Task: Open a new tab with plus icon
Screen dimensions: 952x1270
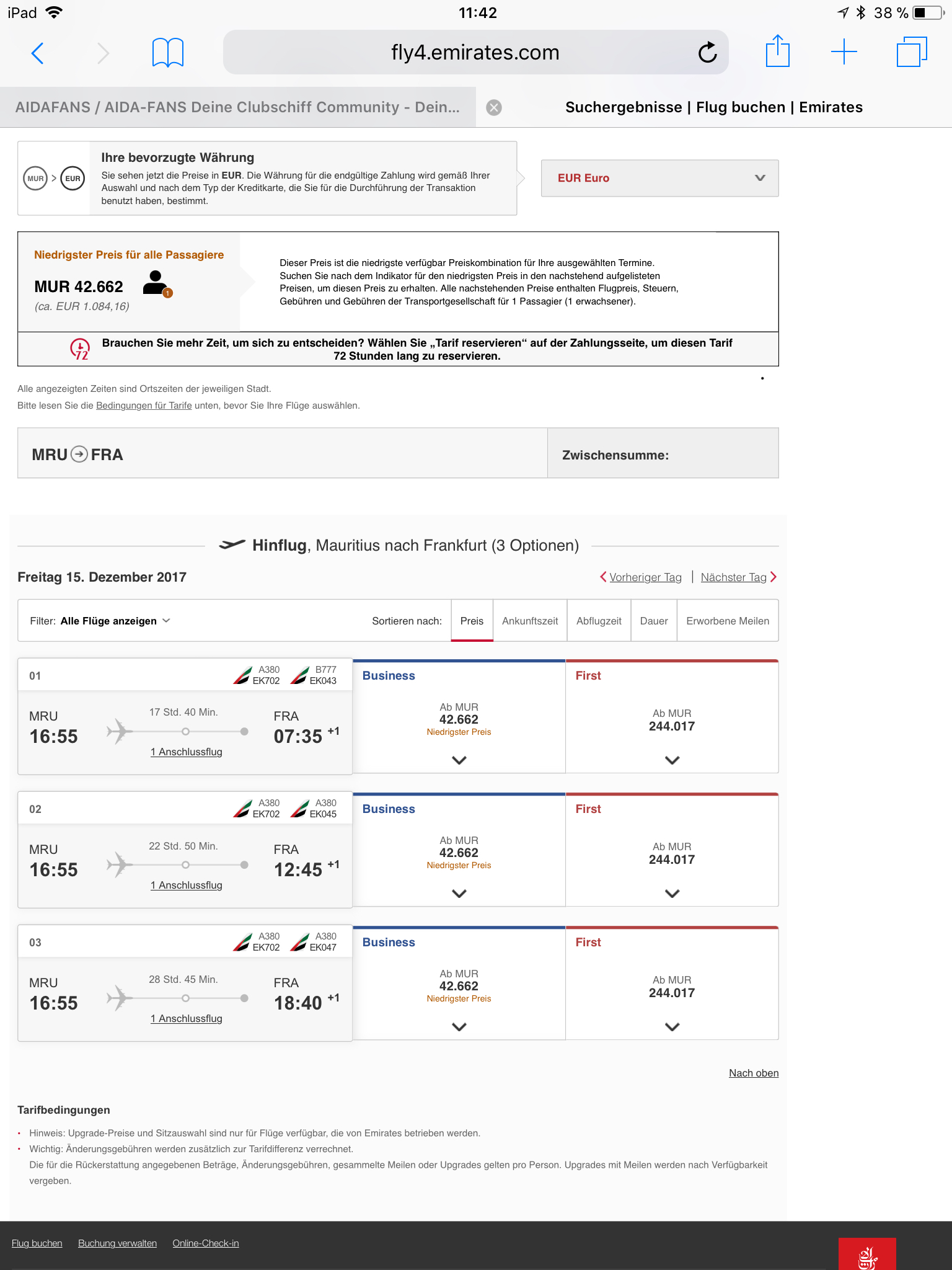Action: (x=844, y=52)
